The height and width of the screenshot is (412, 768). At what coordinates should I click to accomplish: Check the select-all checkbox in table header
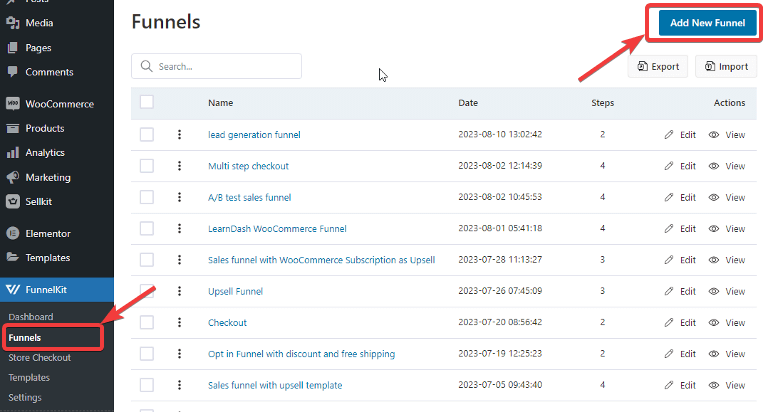pyautogui.click(x=147, y=102)
